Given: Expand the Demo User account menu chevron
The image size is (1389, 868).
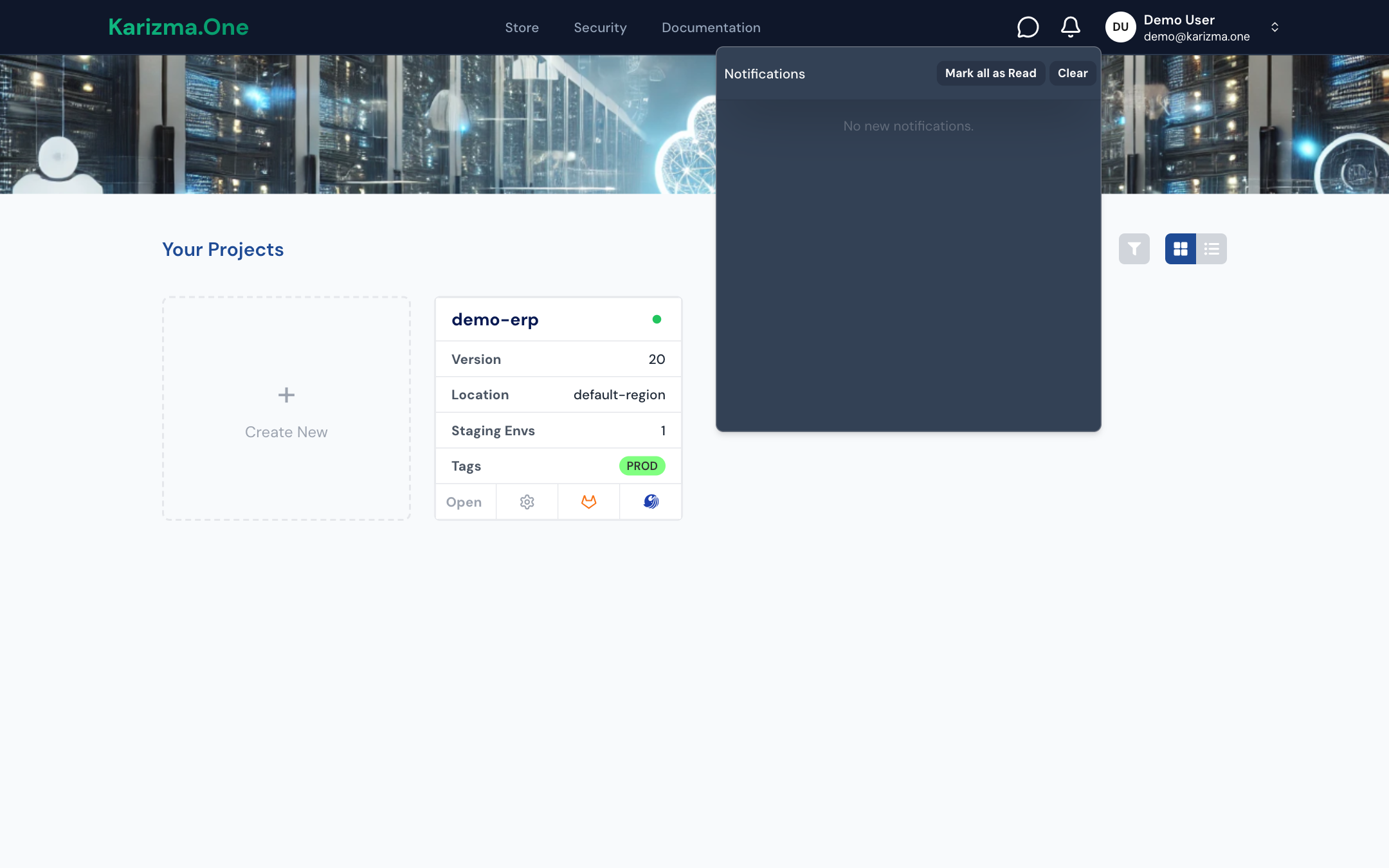Looking at the screenshot, I should coord(1275,27).
